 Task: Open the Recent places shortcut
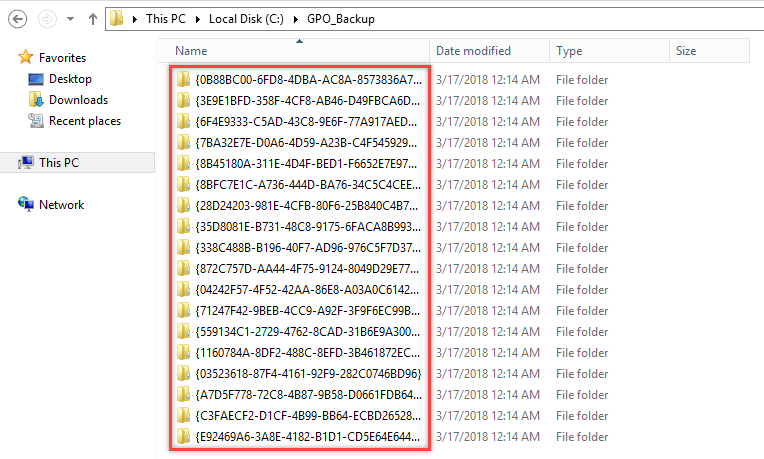(85, 121)
